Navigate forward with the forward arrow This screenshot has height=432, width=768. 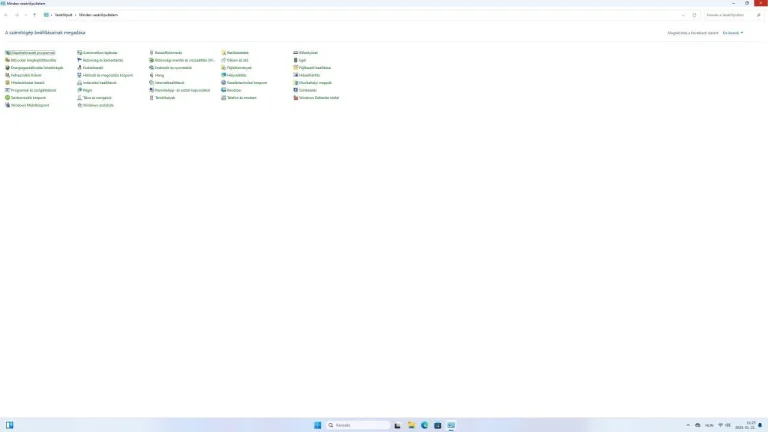(17, 15)
